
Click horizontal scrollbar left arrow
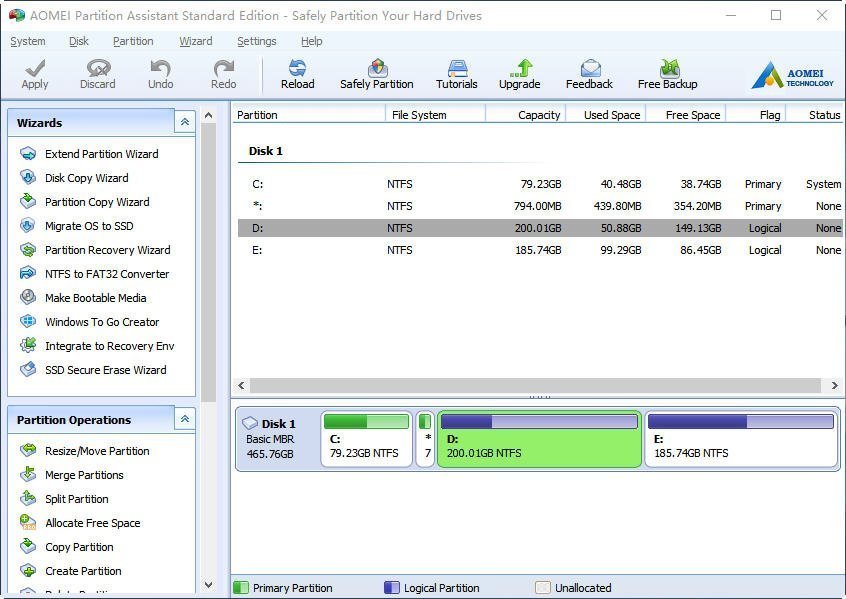(241, 385)
